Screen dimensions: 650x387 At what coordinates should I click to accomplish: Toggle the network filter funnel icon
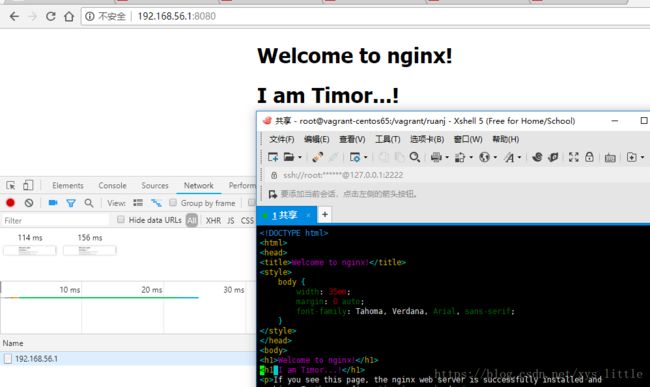(71, 203)
